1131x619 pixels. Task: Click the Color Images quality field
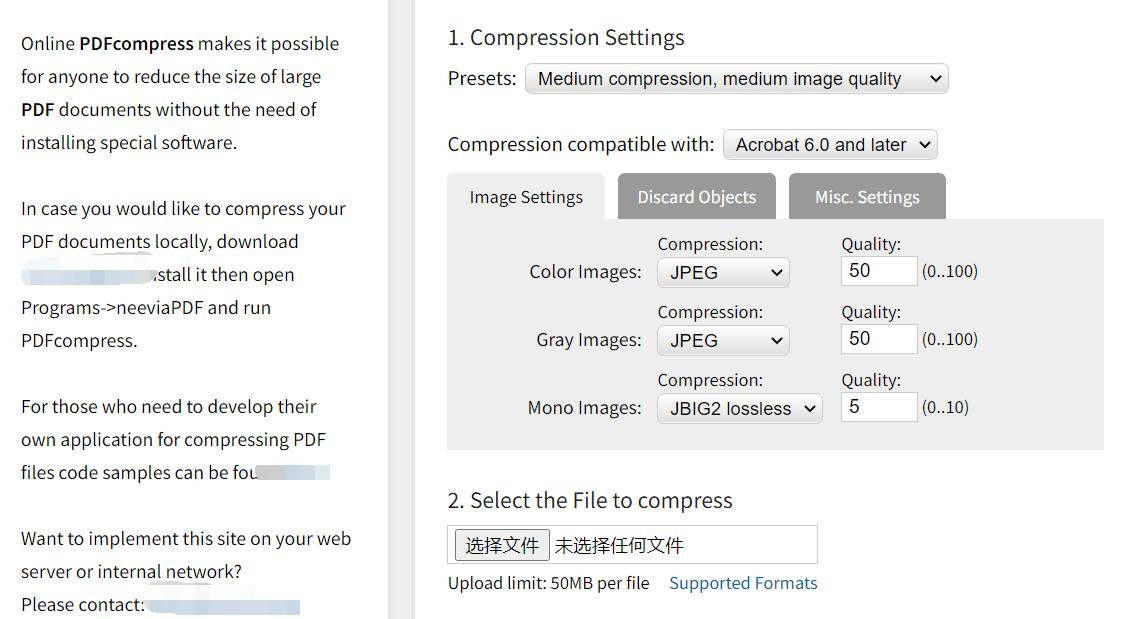pos(879,271)
